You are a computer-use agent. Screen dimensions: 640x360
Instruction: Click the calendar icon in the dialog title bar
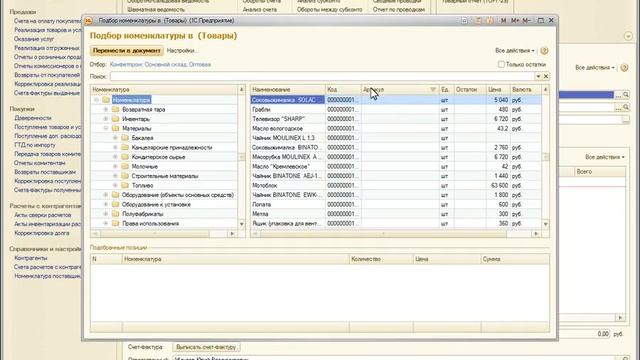pyautogui.click(x=490, y=20)
